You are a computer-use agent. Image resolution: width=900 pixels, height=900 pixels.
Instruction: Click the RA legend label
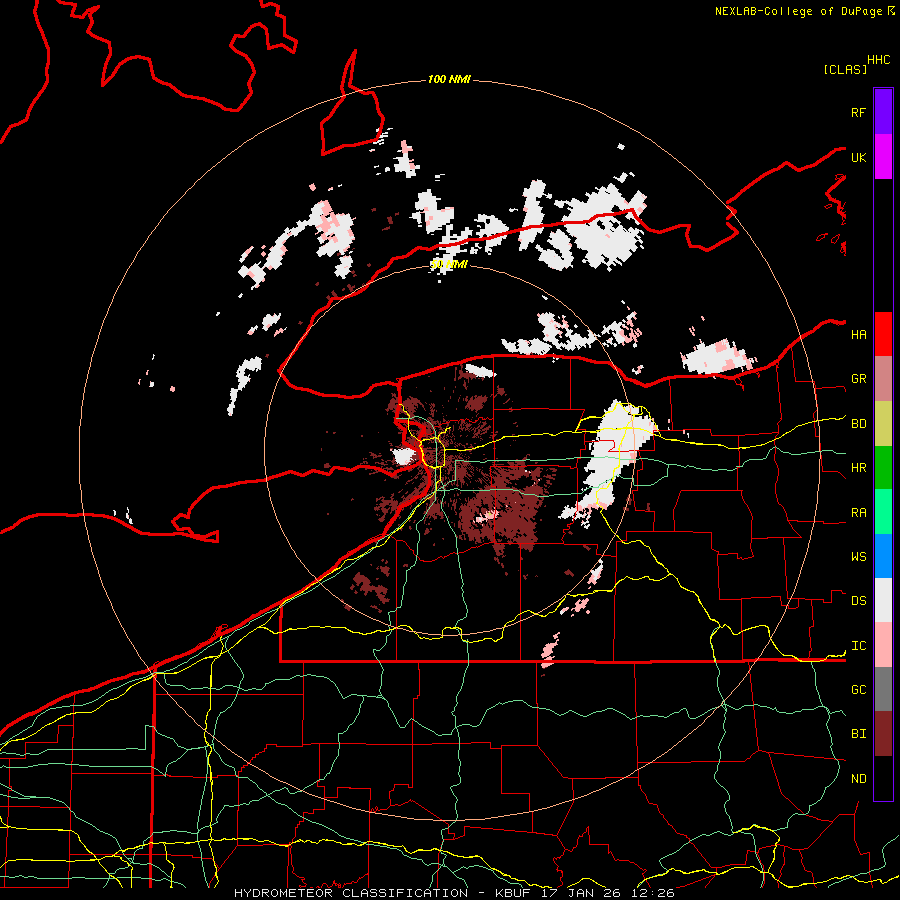[x=858, y=512]
